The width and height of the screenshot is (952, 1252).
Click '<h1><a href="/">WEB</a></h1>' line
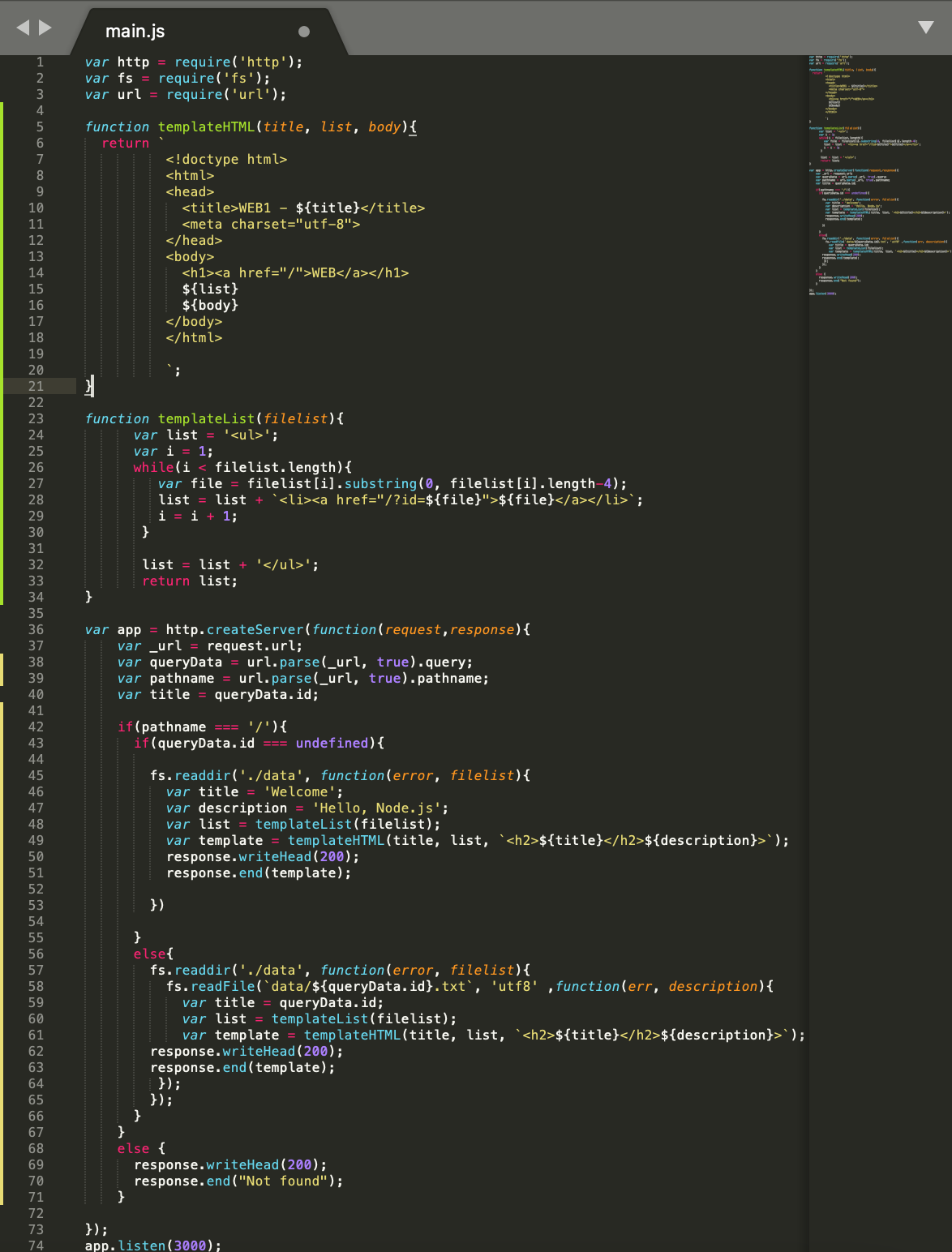[x=295, y=272]
